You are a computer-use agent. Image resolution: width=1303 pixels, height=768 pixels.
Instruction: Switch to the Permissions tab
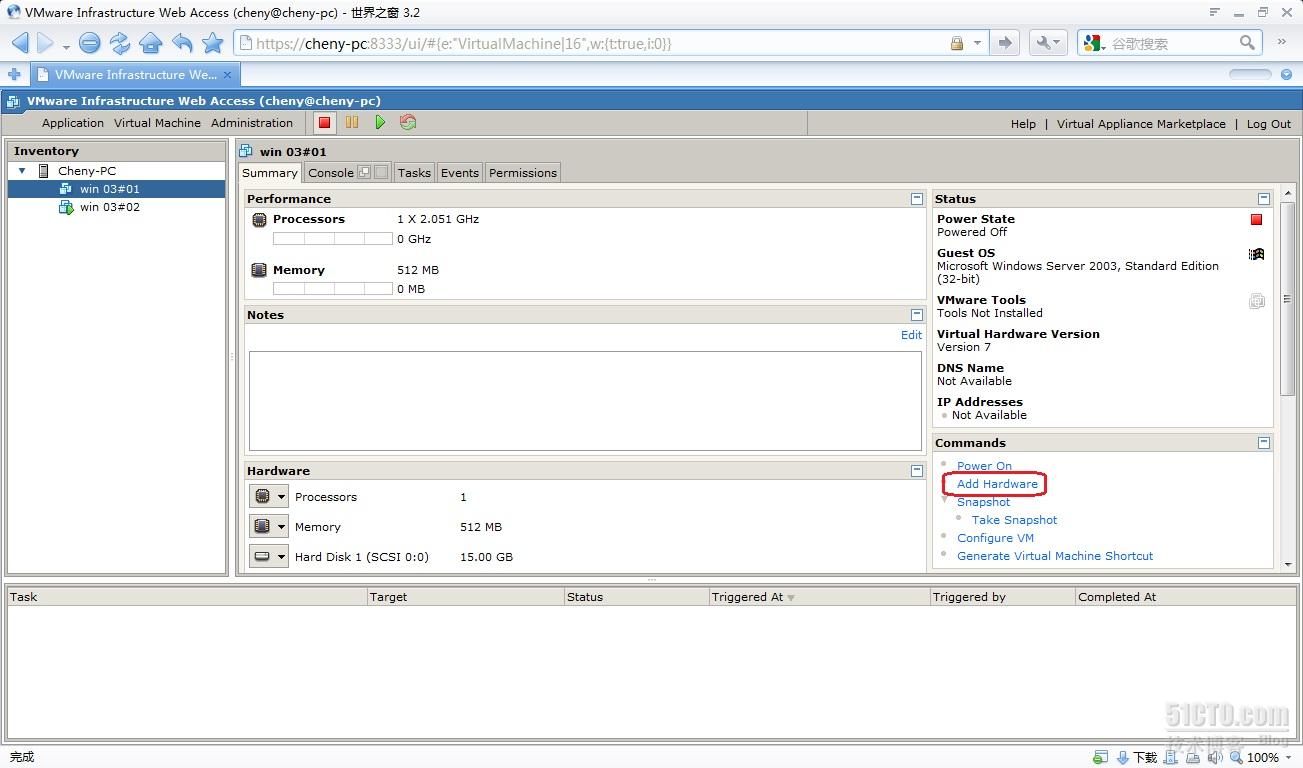[x=523, y=173]
